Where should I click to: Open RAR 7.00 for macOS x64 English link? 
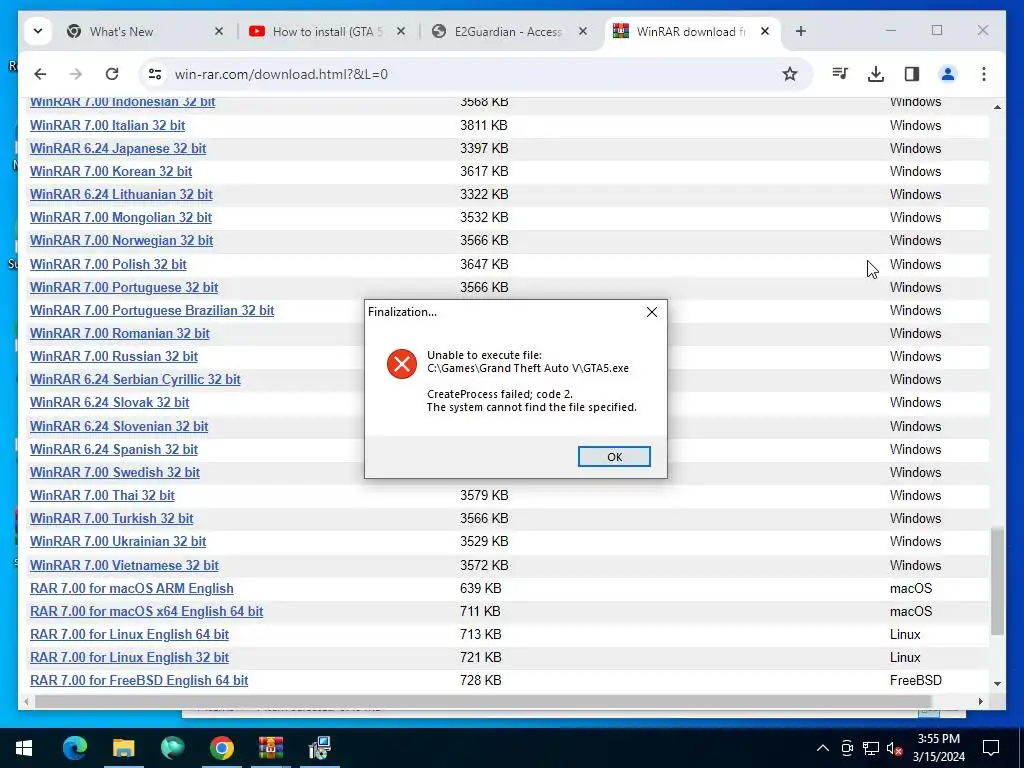tap(146, 611)
